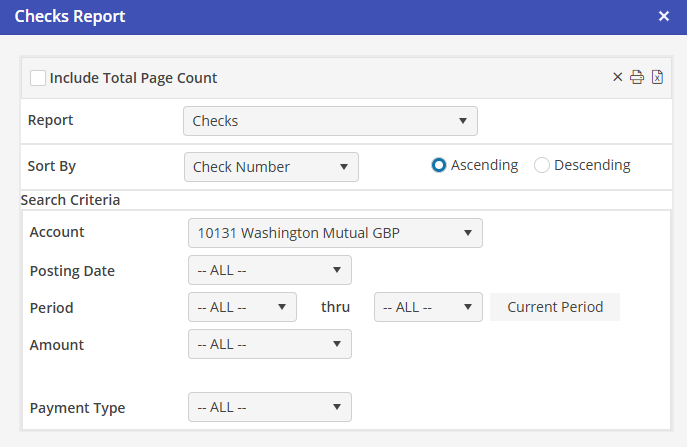Click the Current Period button
This screenshot has height=447, width=687.
click(x=555, y=307)
